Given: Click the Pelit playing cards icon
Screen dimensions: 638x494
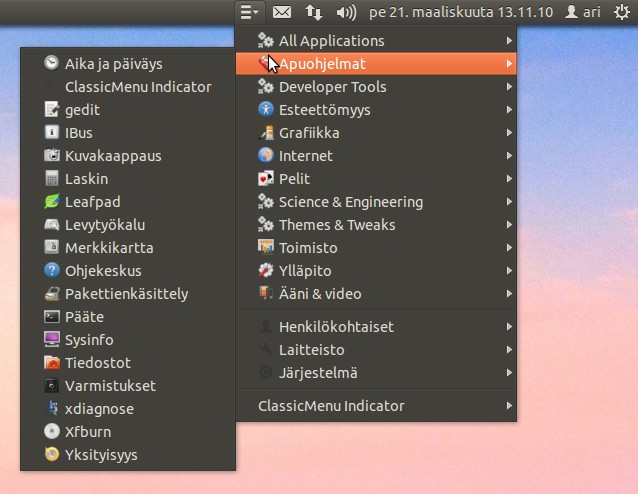Looking at the screenshot, I should coord(266,179).
